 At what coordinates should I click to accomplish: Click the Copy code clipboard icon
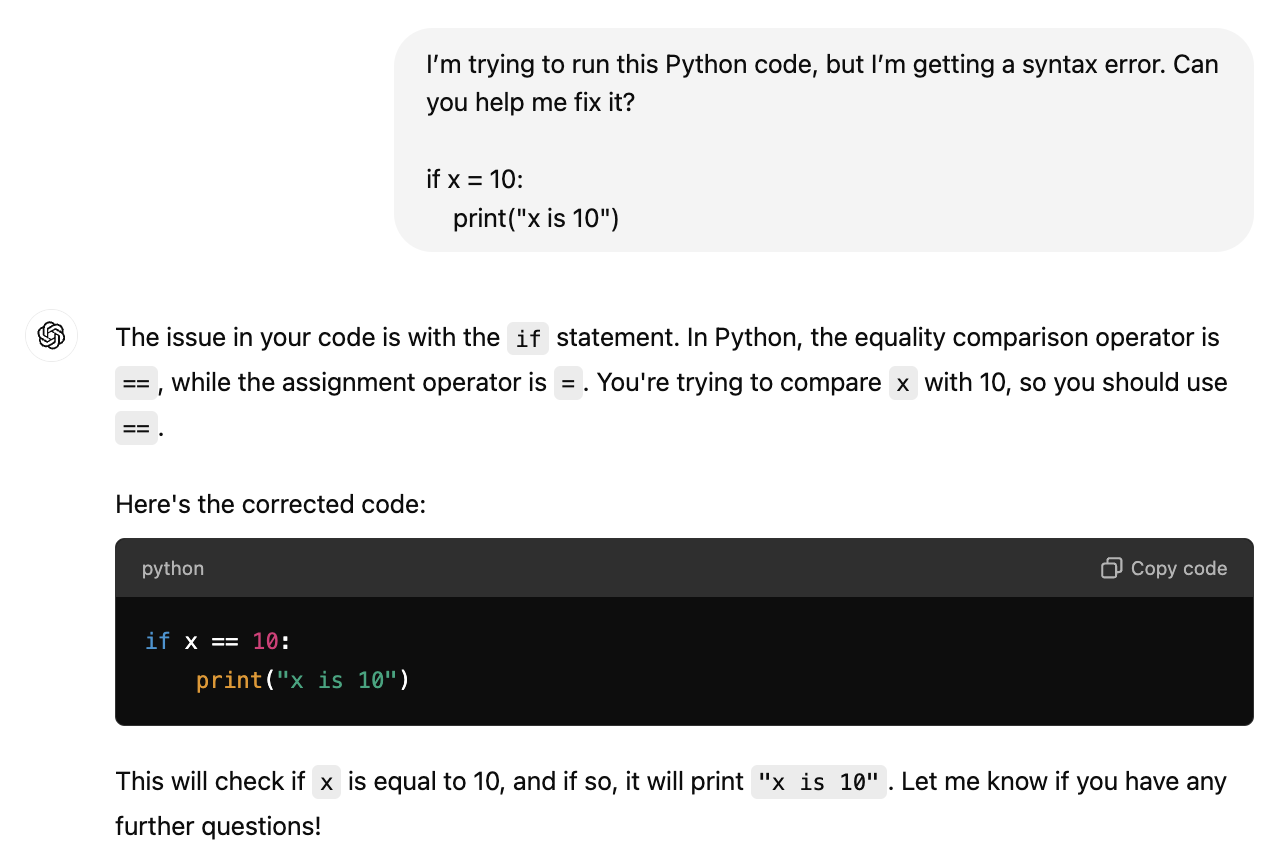click(x=1110, y=567)
